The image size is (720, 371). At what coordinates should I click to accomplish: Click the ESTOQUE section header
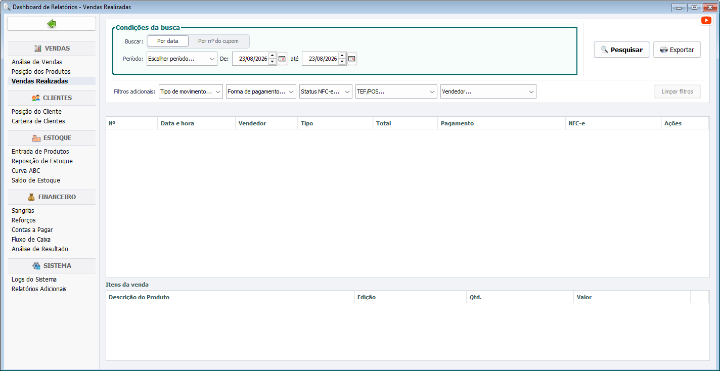point(51,138)
